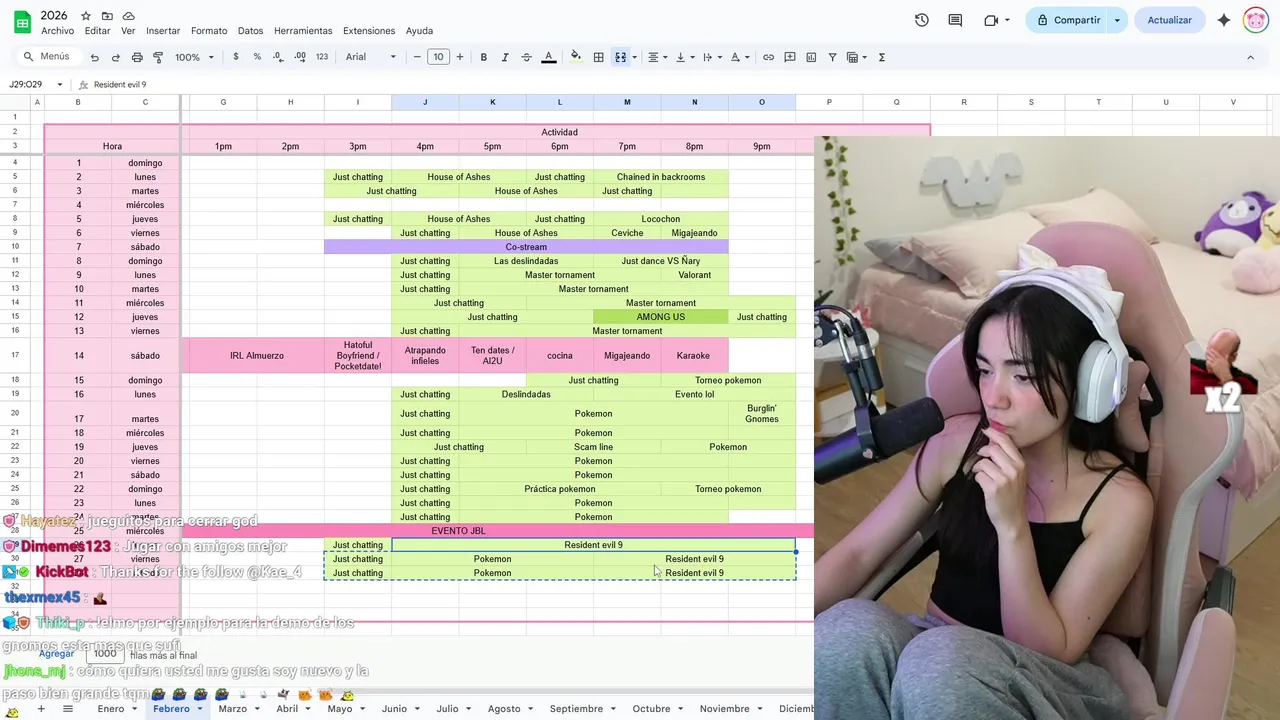Expand the merge type dropdown arrow
This screenshot has height=720, width=1280.
pyautogui.click(x=634, y=57)
